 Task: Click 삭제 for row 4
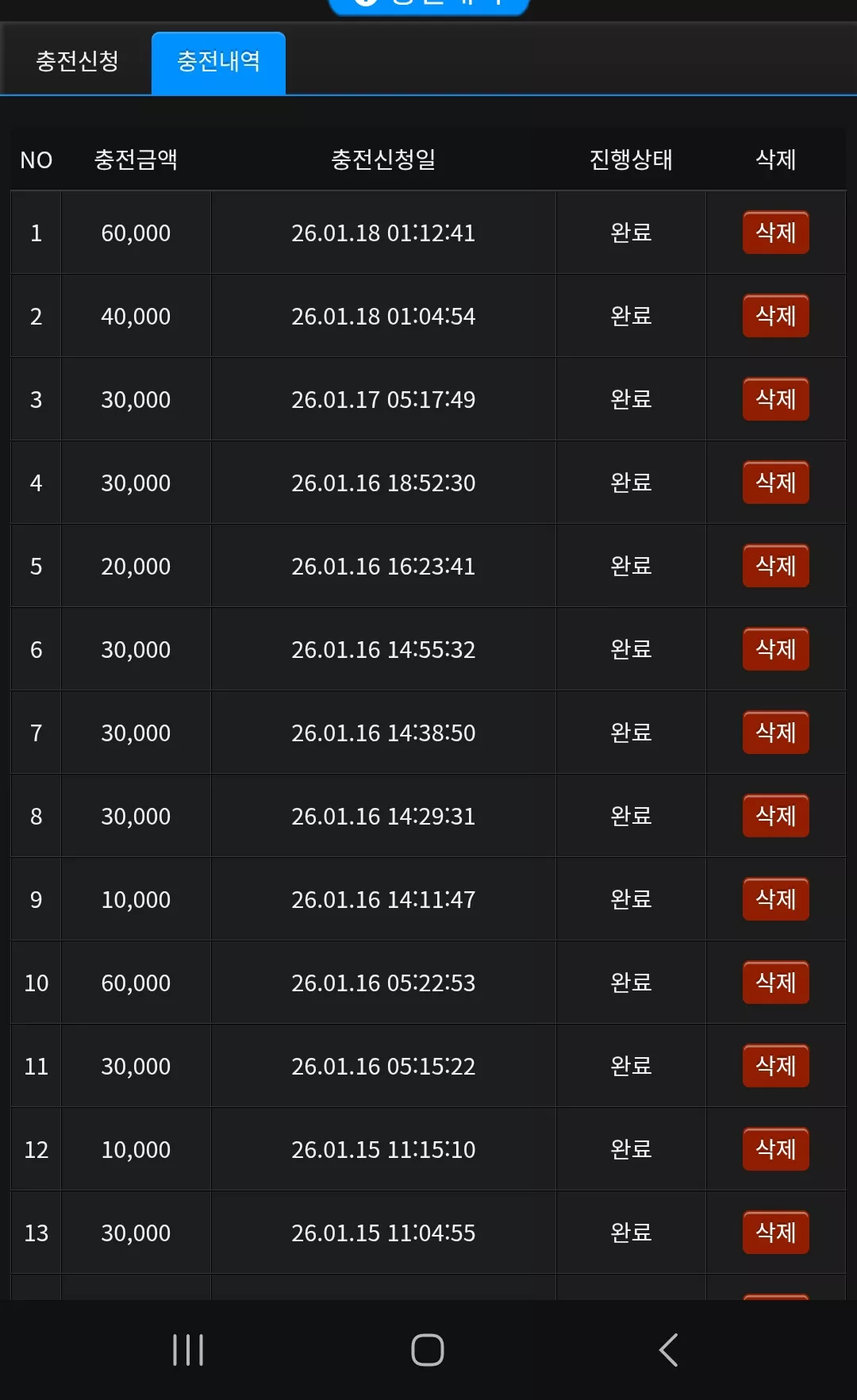tap(775, 483)
